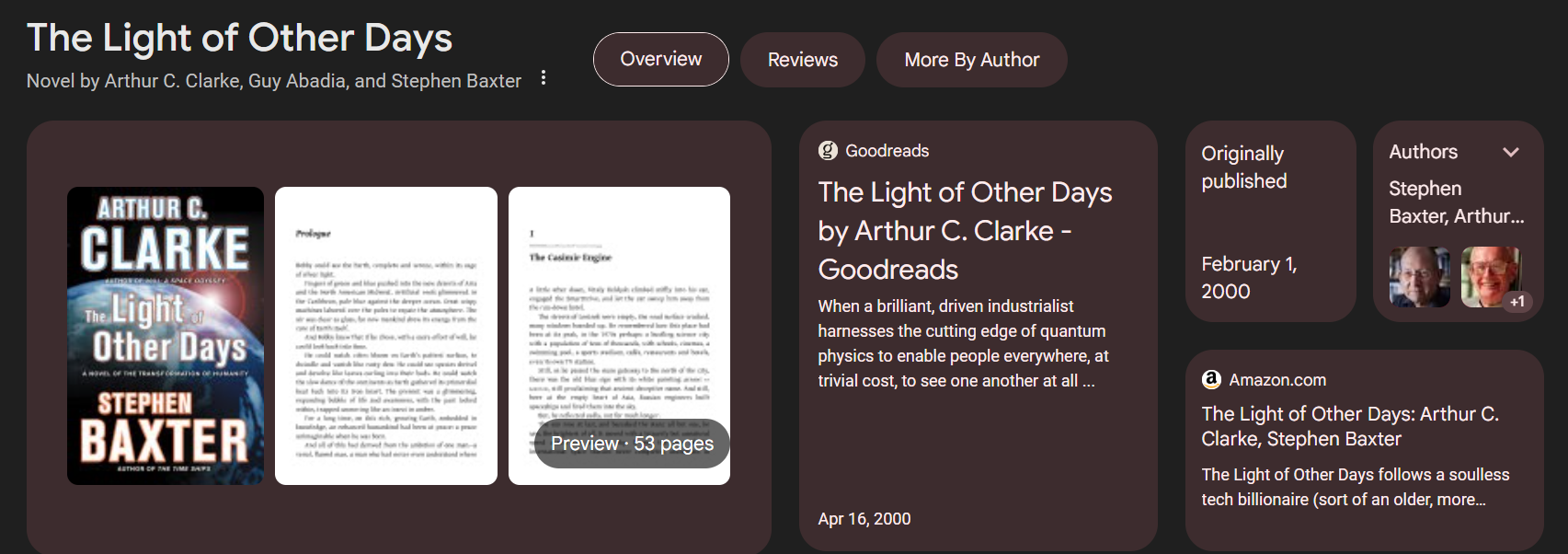Click the Stephen Baxter, Arthur… authors text
Viewport: 1568px width, 554px height.
[x=1455, y=202]
